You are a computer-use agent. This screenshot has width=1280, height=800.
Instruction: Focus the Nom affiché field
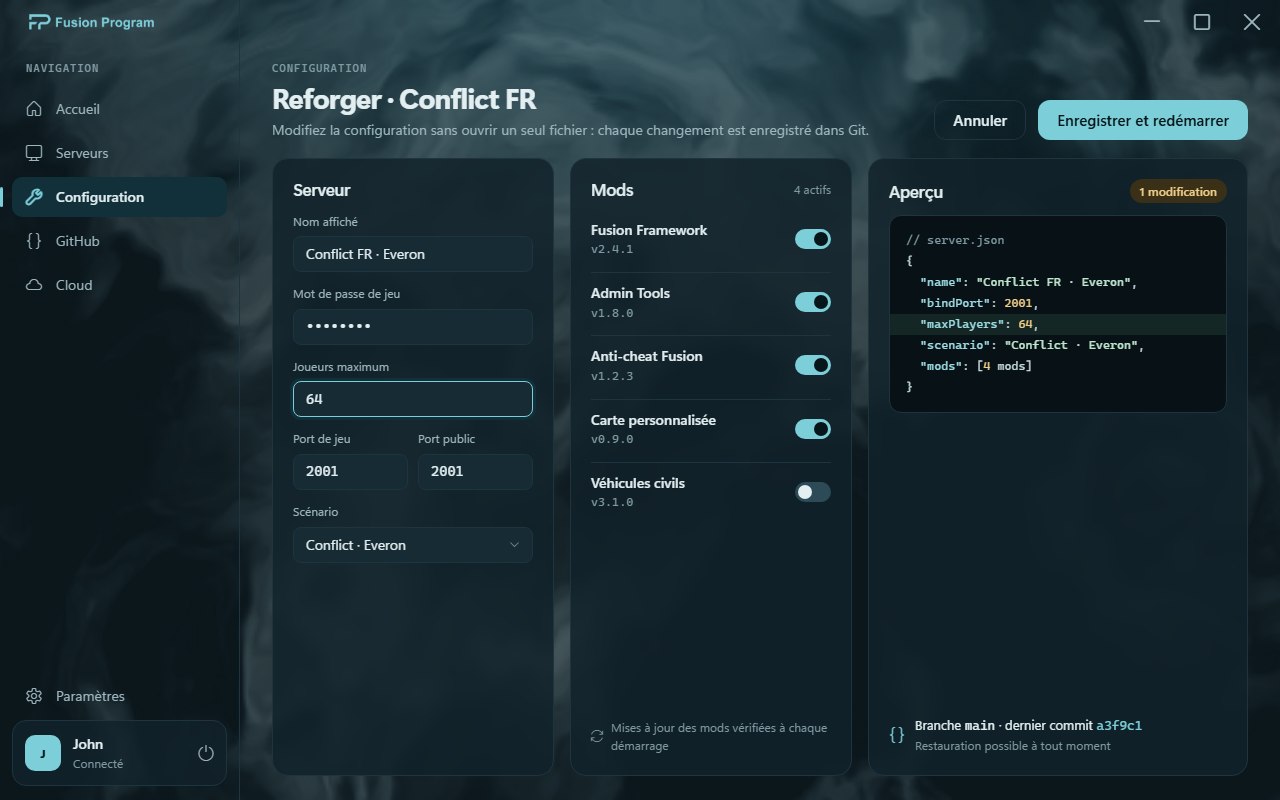point(413,254)
